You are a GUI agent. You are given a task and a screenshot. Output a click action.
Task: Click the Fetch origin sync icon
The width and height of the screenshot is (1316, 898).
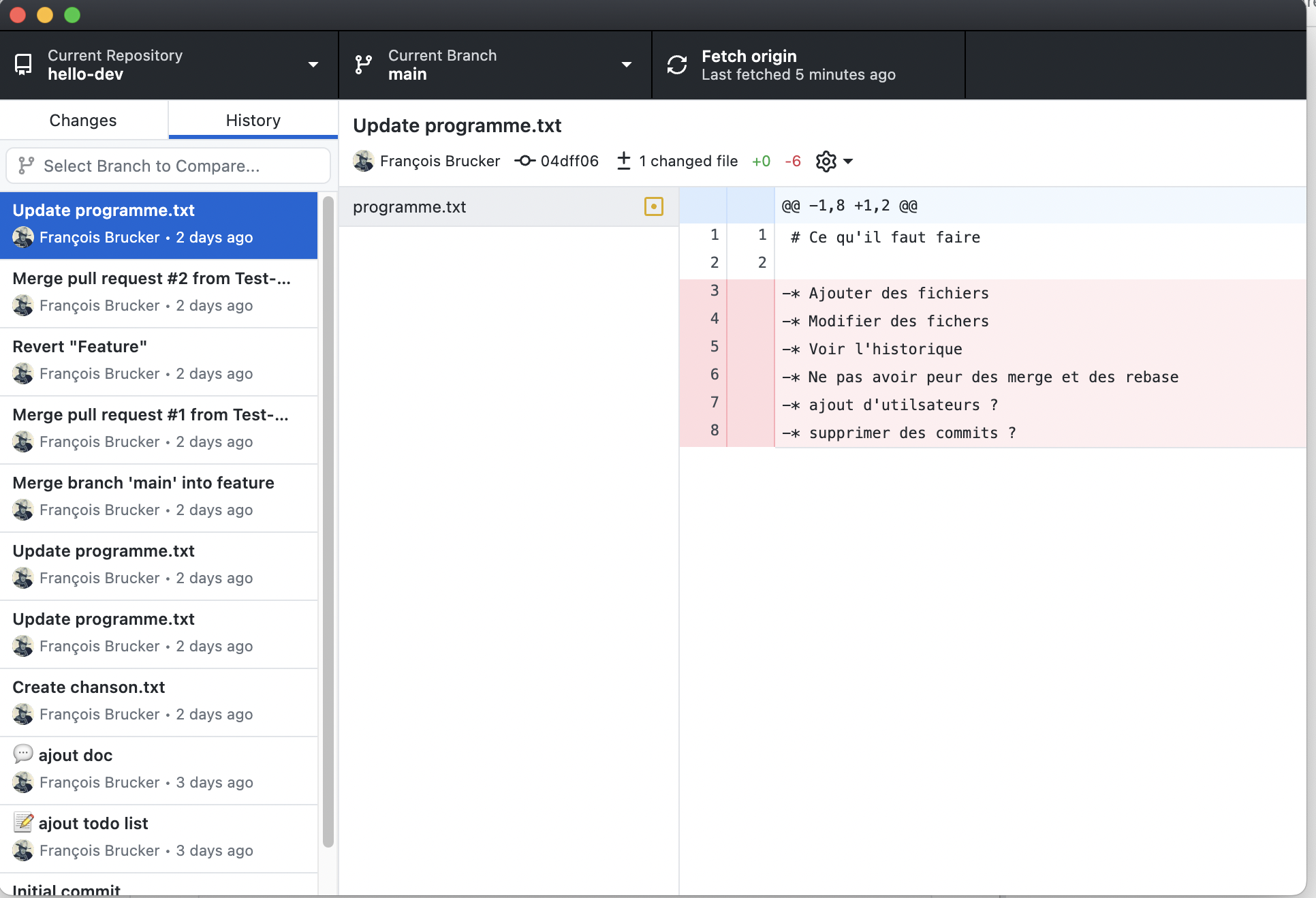pos(676,65)
